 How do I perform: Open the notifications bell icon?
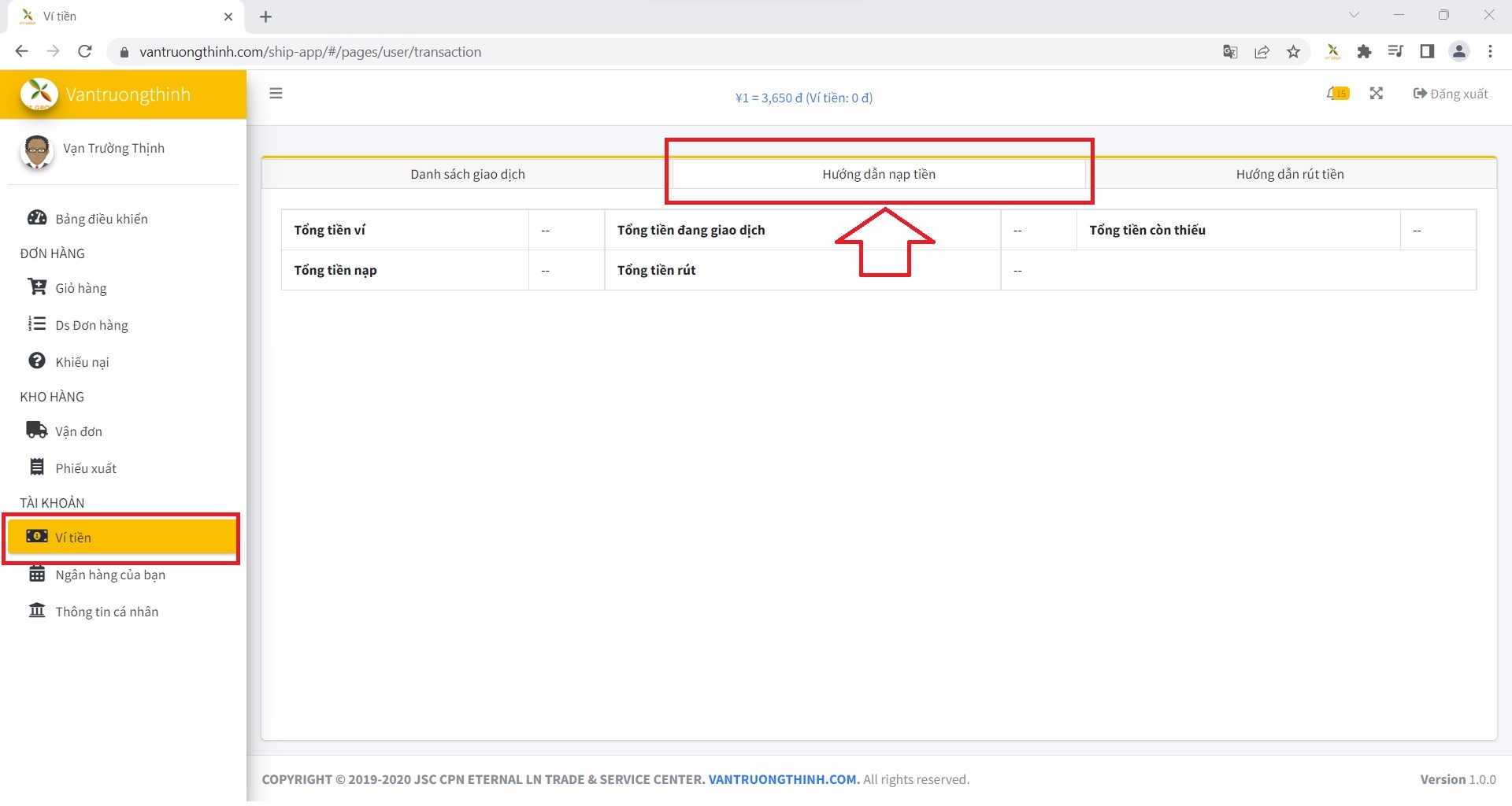(x=1337, y=94)
